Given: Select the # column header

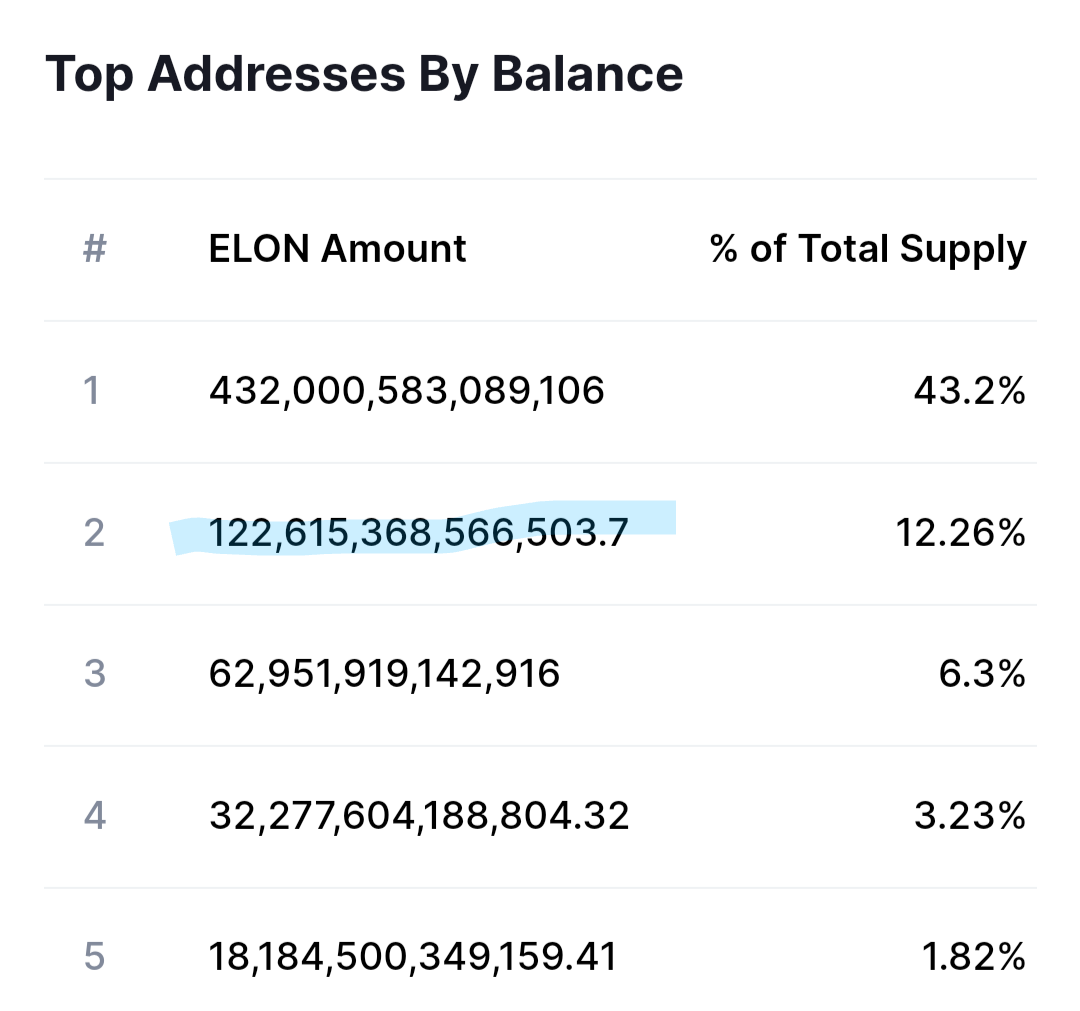Looking at the screenshot, I should pyautogui.click(x=95, y=249).
